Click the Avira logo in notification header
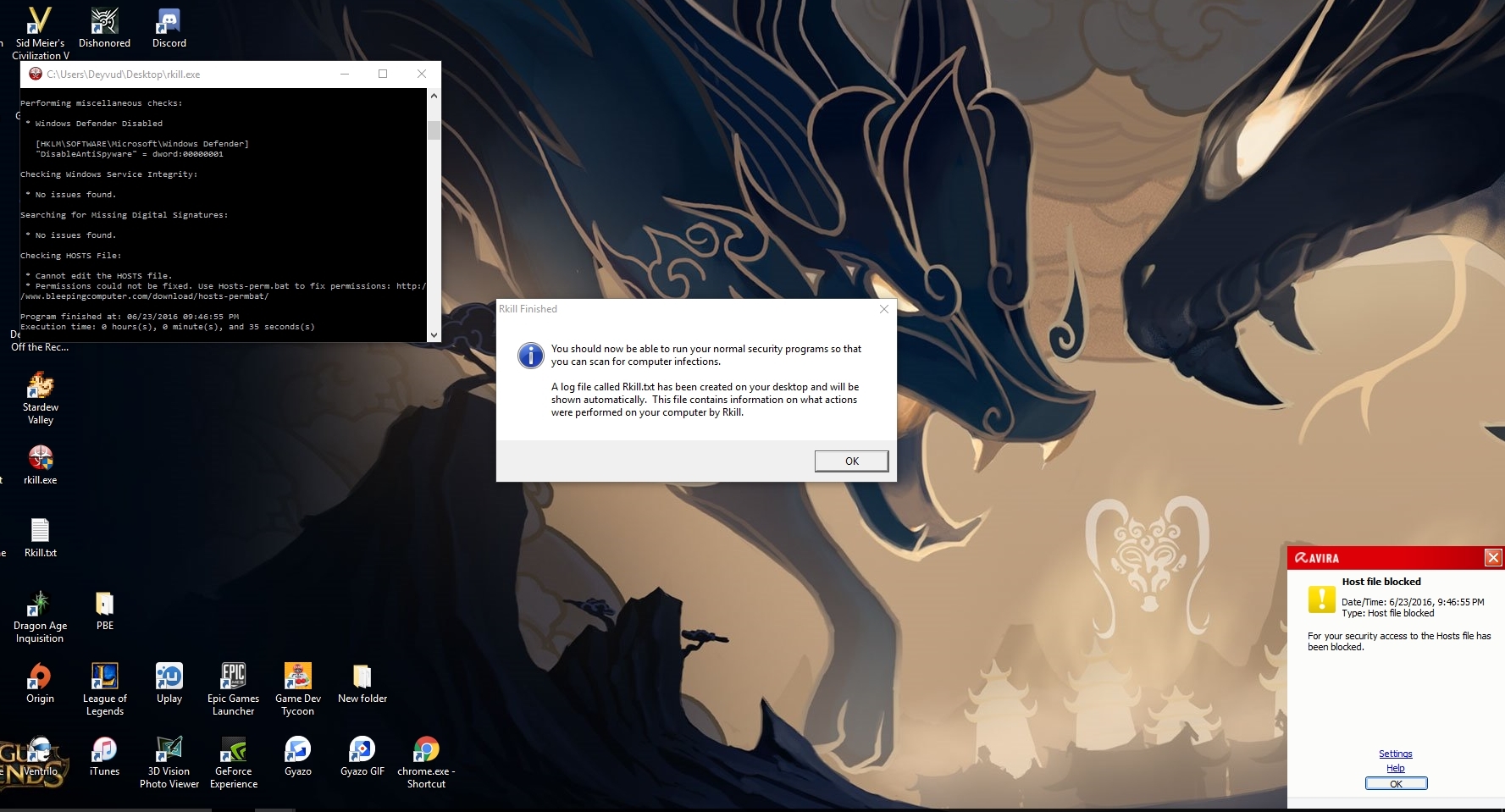1505x812 pixels. click(x=1317, y=558)
